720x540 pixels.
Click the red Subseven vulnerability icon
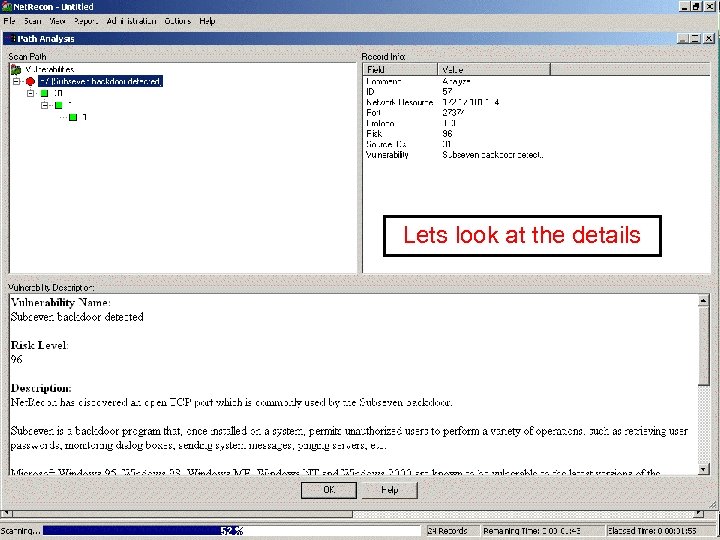30,82
